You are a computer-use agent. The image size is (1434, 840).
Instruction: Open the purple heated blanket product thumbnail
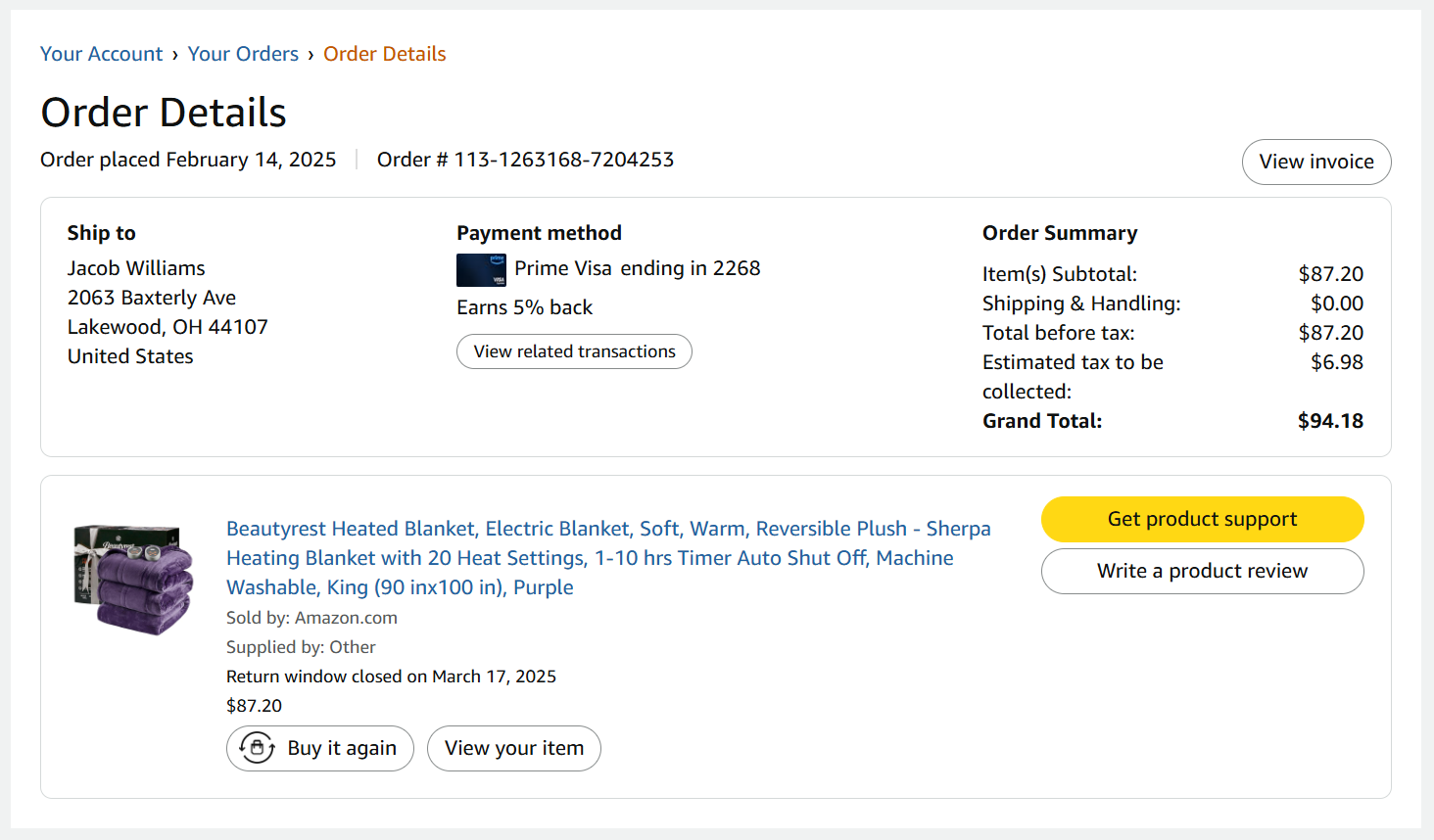click(x=133, y=580)
